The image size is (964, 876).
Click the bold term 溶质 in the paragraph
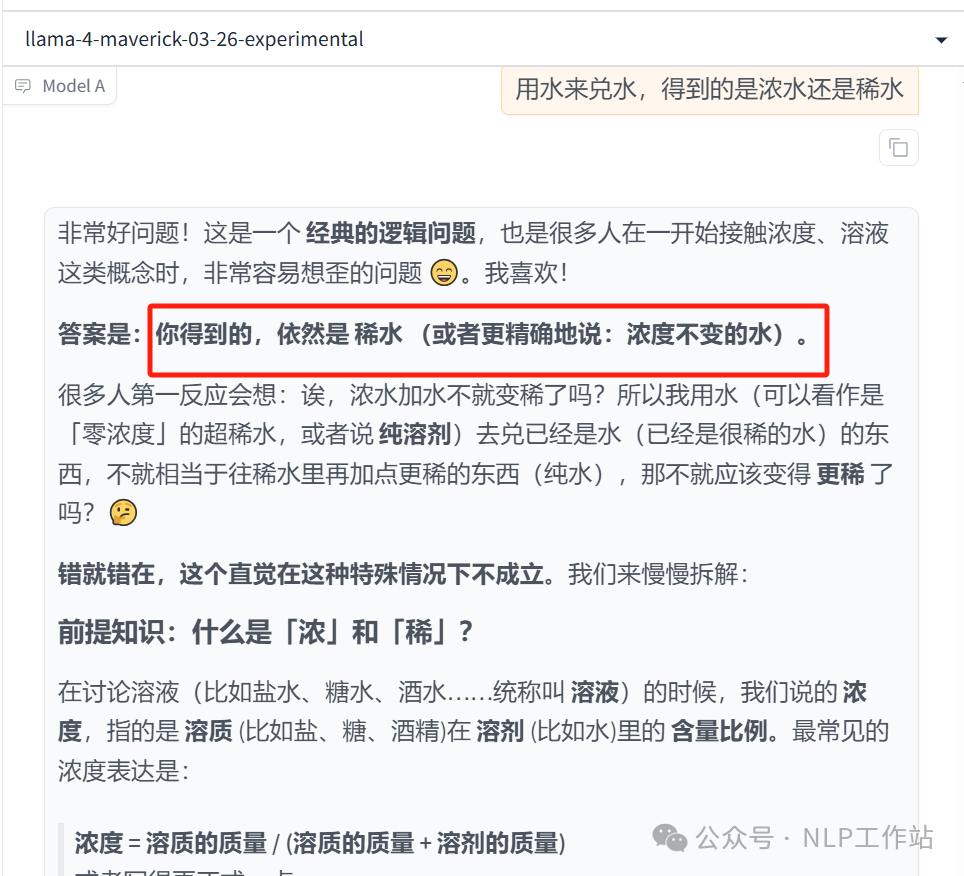[208, 732]
